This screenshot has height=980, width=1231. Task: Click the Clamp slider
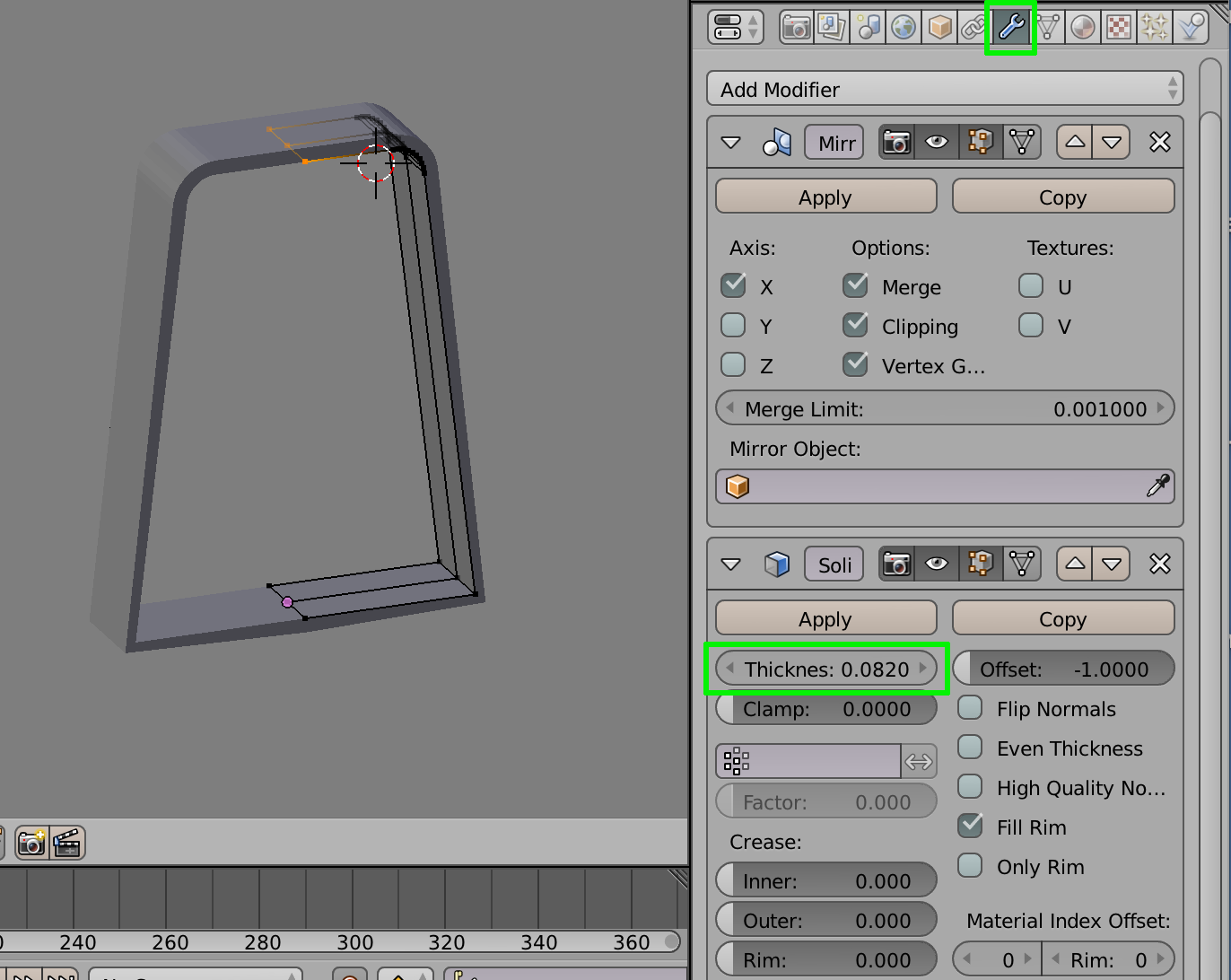click(x=826, y=708)
